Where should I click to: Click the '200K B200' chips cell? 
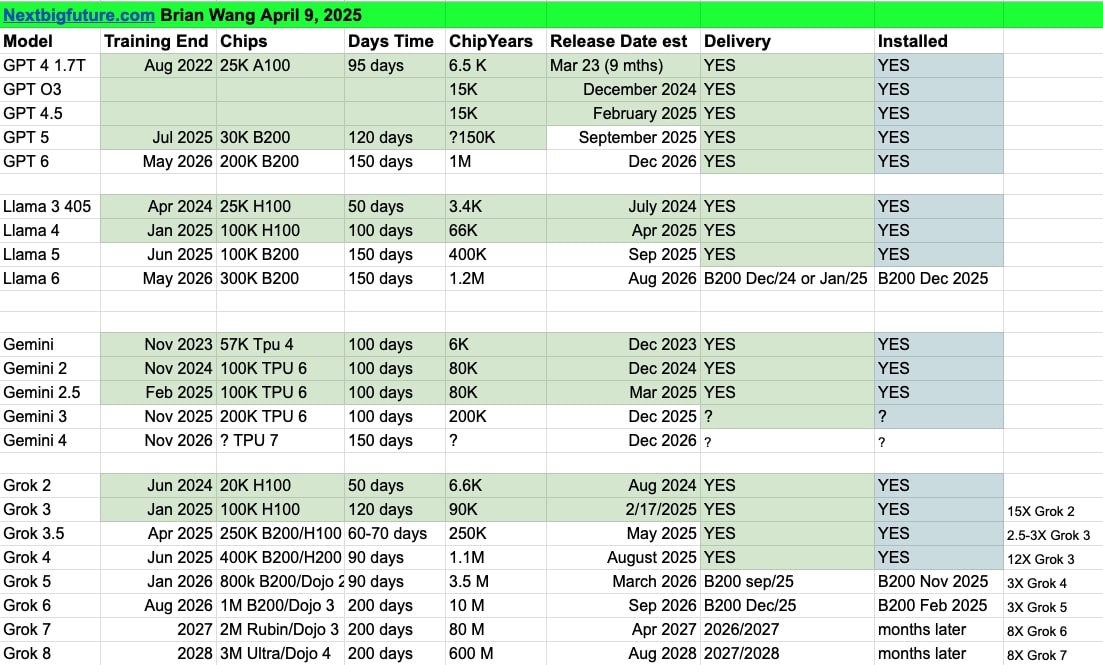pyautogui.click(x=280, y=161)
